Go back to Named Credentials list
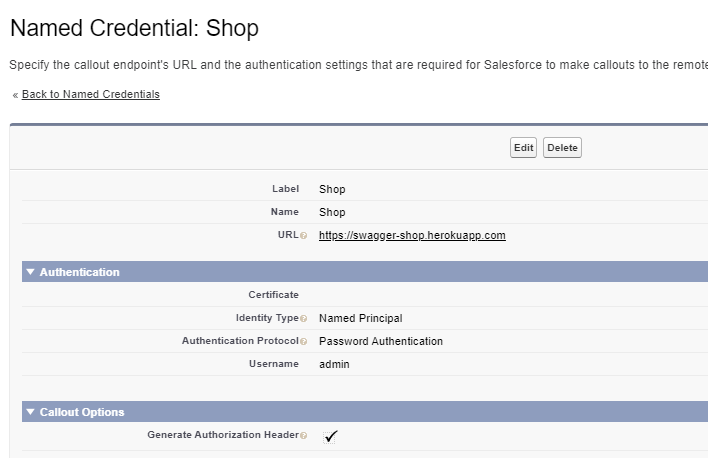Viewport: 708px width, 458px height. click(x=90, y=94)
